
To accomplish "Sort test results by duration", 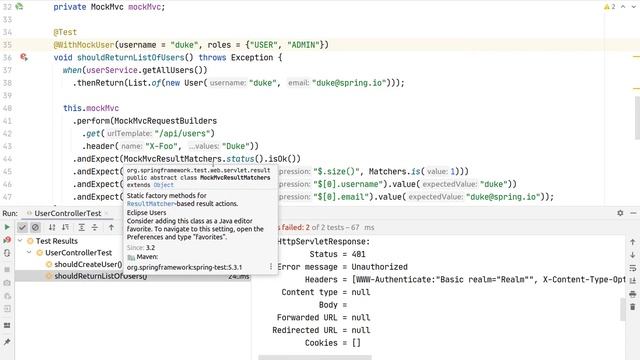I will (65, 227).
